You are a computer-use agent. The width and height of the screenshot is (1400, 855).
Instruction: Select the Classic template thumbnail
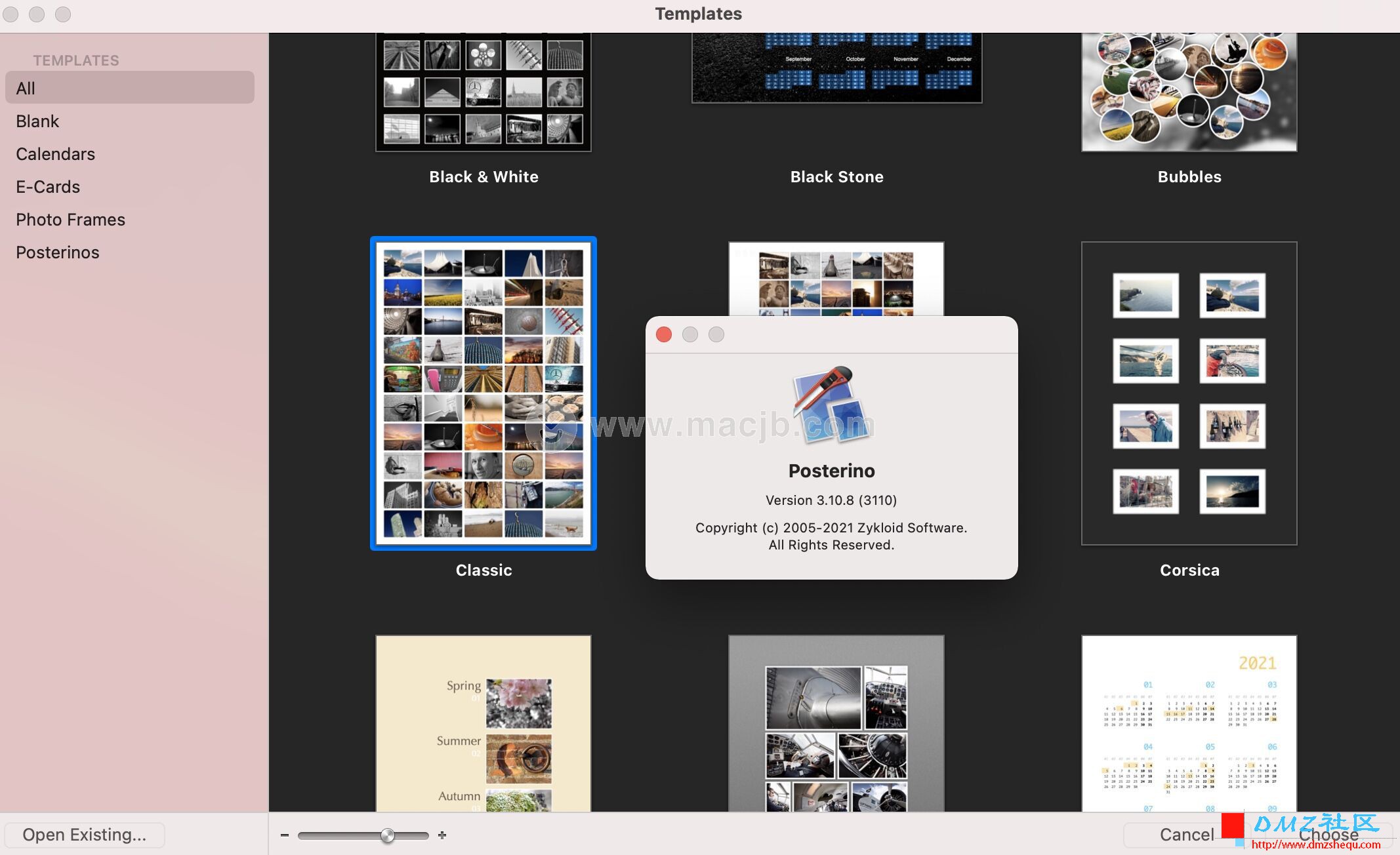coord(484,393)
